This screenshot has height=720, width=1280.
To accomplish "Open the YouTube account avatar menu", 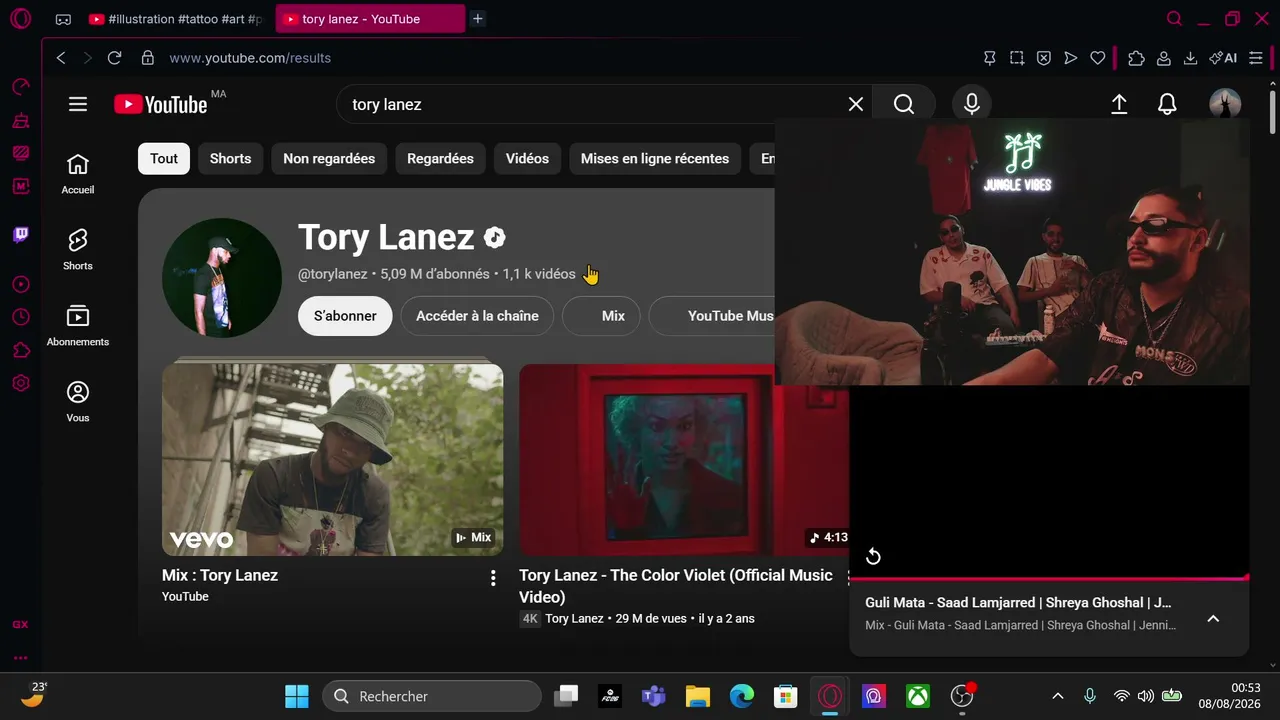I will [1225, 104].
